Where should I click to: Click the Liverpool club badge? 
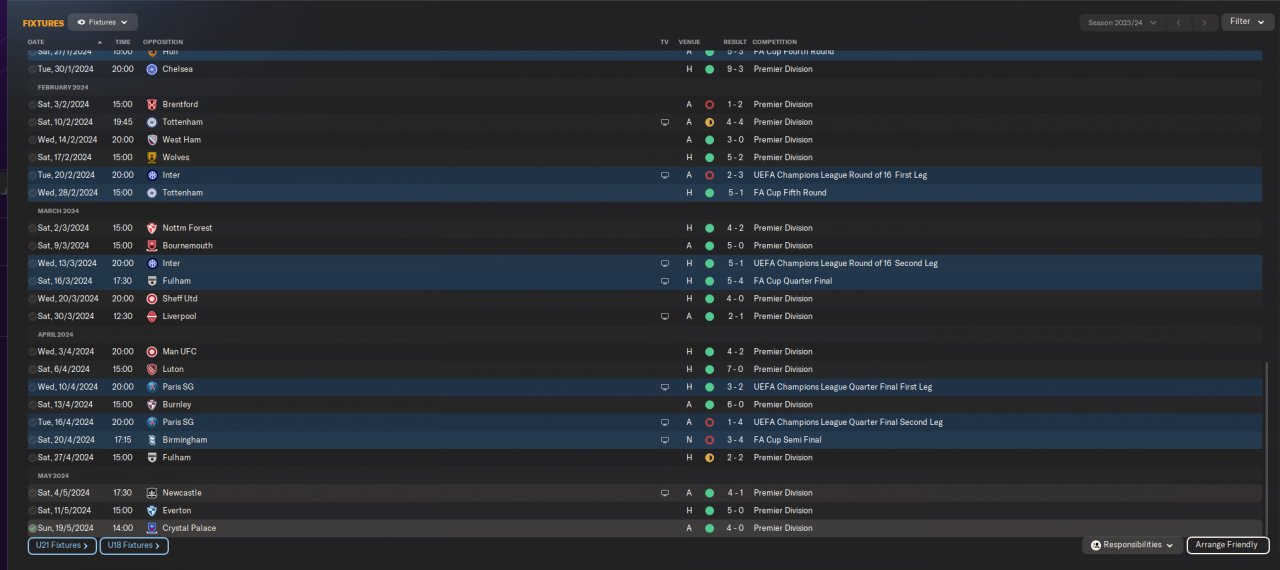[152, 316]
